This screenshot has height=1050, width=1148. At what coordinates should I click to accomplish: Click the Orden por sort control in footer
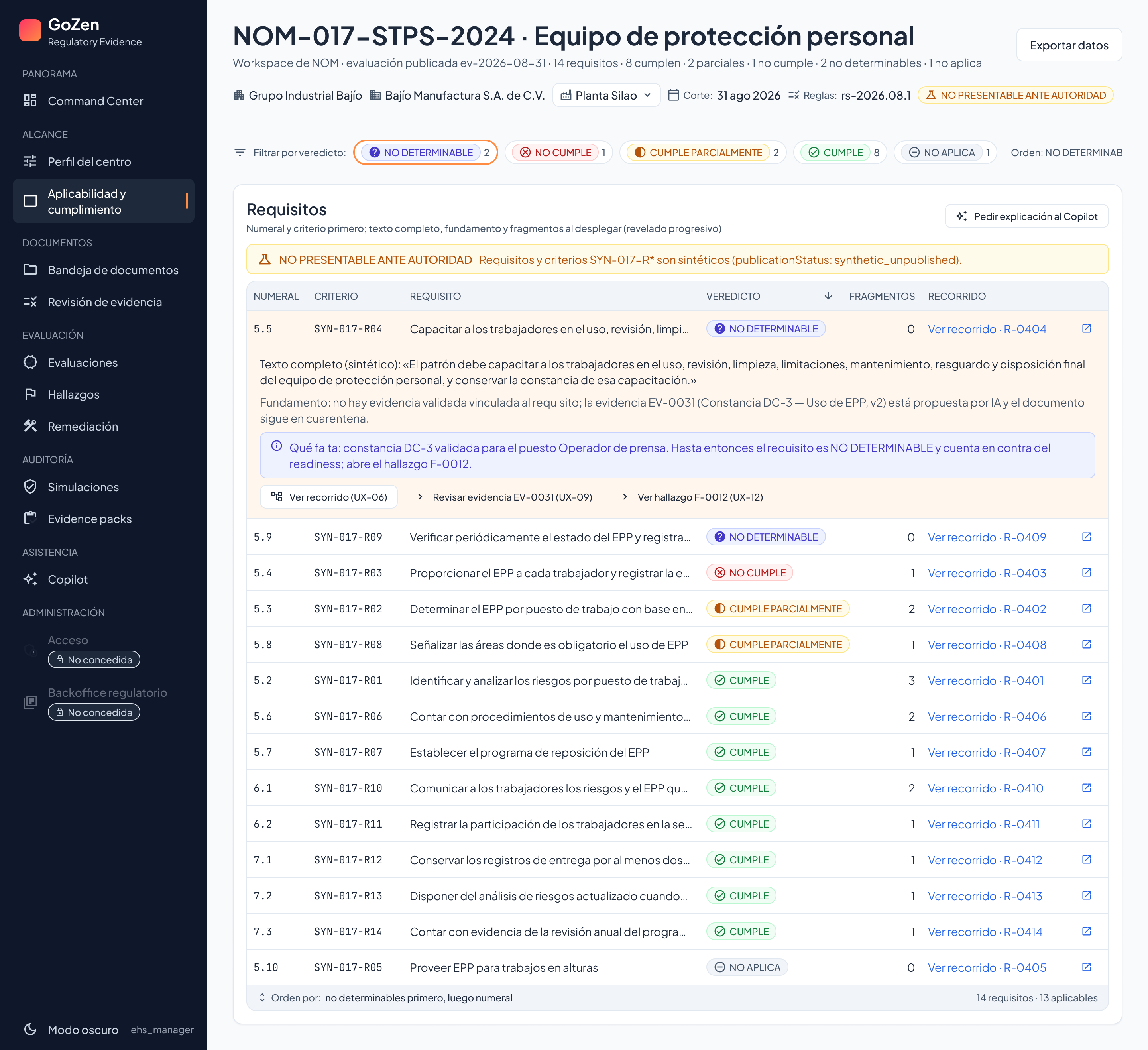point(386,998)
